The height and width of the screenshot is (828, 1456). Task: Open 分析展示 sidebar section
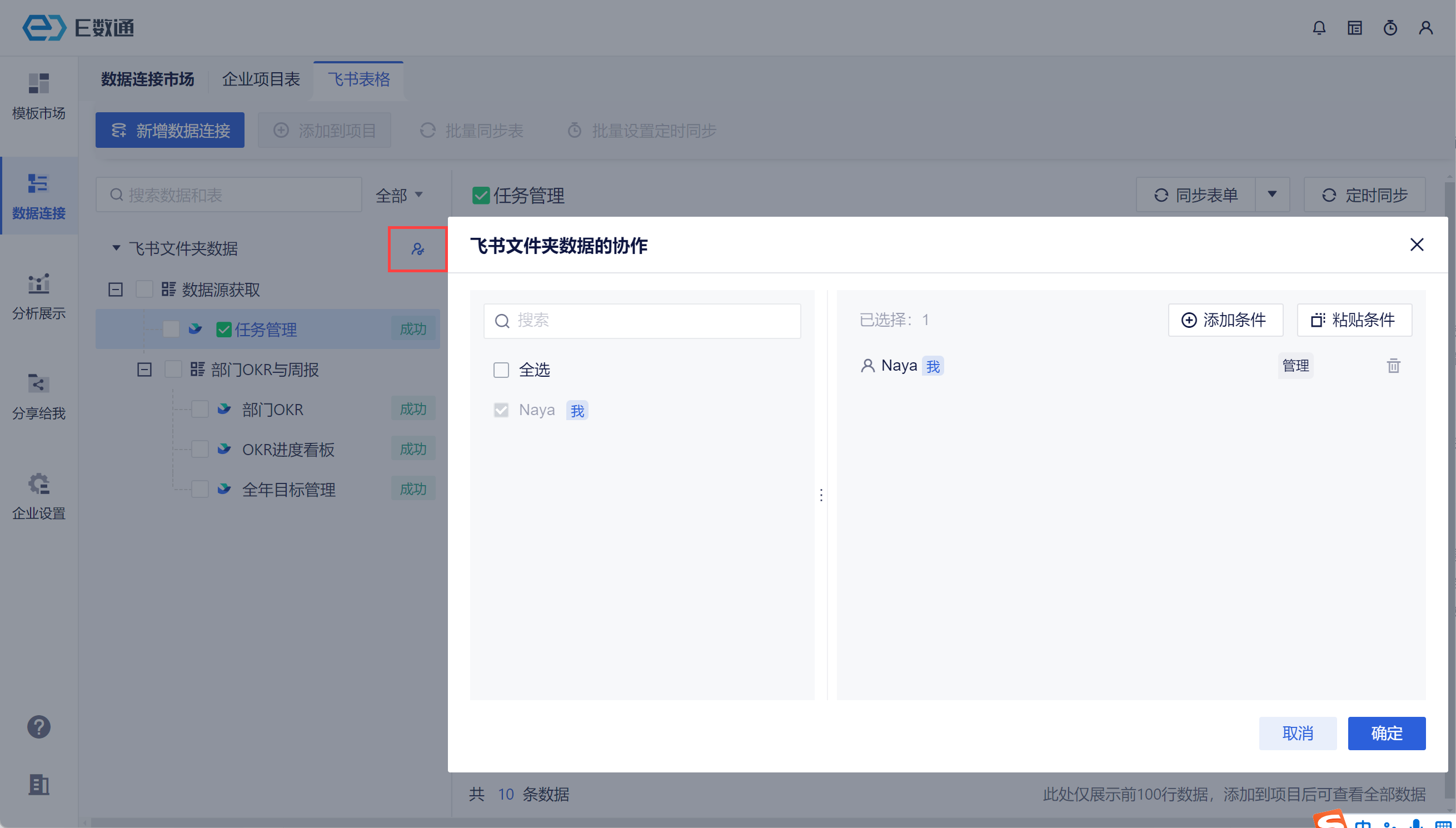click(39, 296)
